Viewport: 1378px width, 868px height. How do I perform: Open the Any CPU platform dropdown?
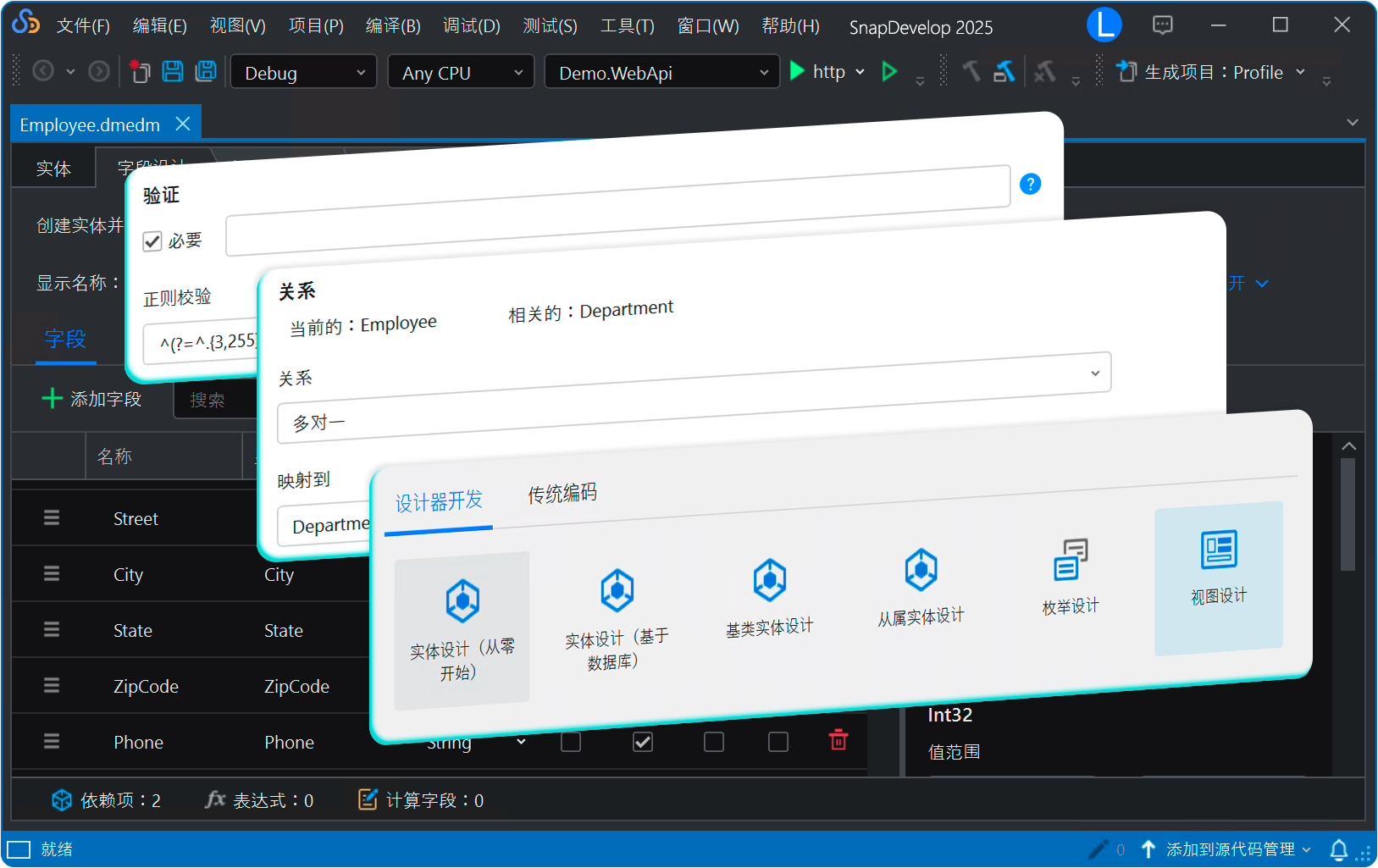pos(460,72)
